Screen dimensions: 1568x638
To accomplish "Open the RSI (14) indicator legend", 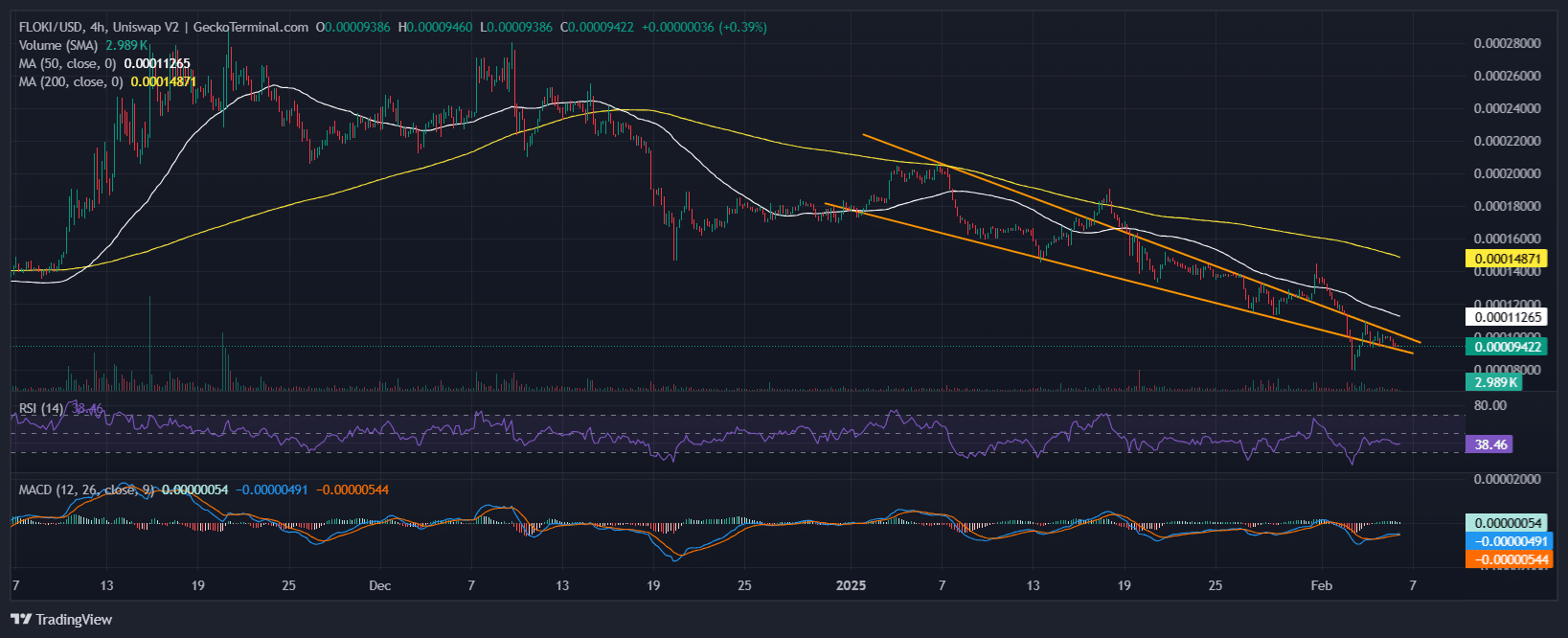I will 41,408.
